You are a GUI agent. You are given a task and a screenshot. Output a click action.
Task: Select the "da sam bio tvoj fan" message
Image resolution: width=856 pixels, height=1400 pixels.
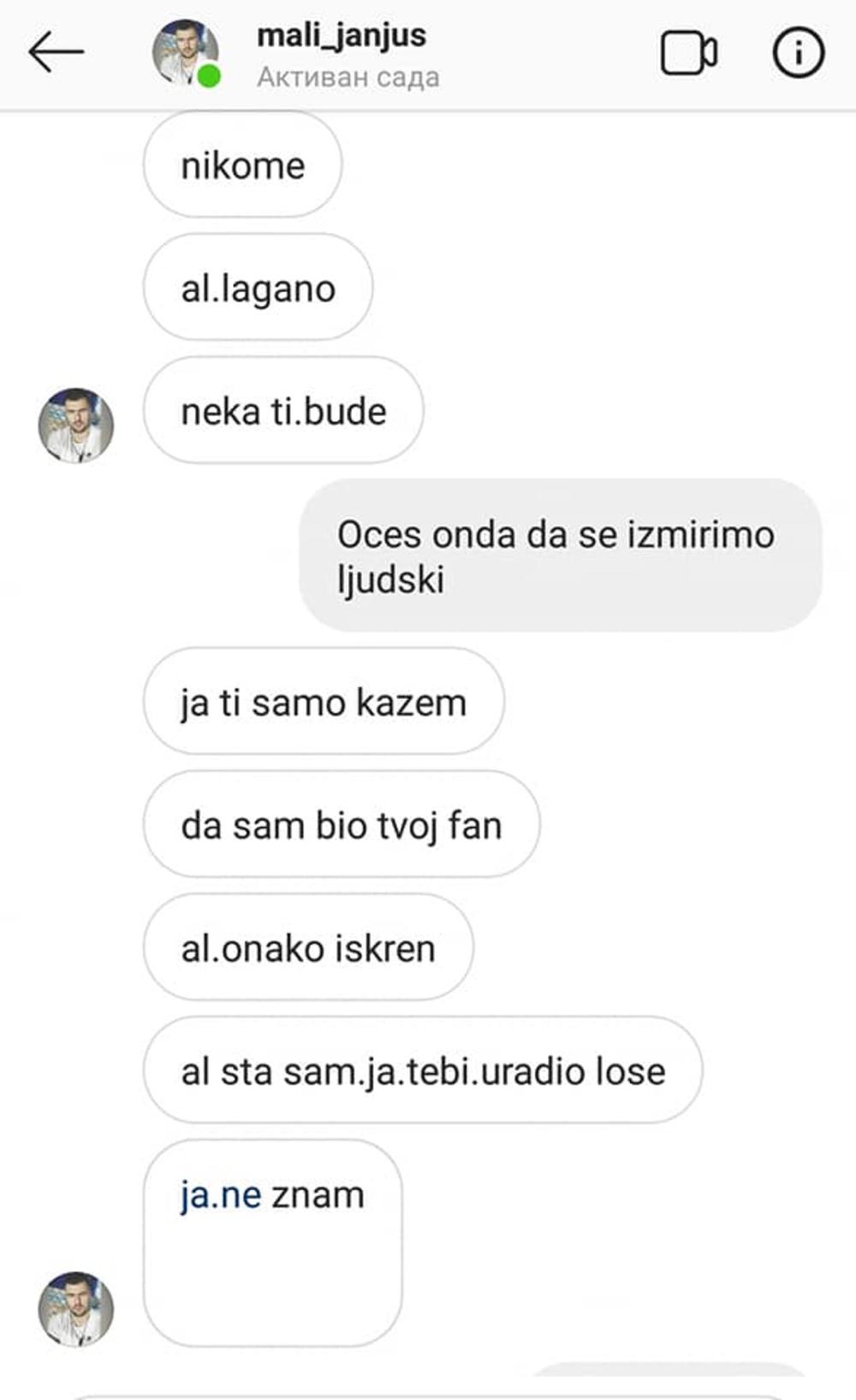(342, 825)
